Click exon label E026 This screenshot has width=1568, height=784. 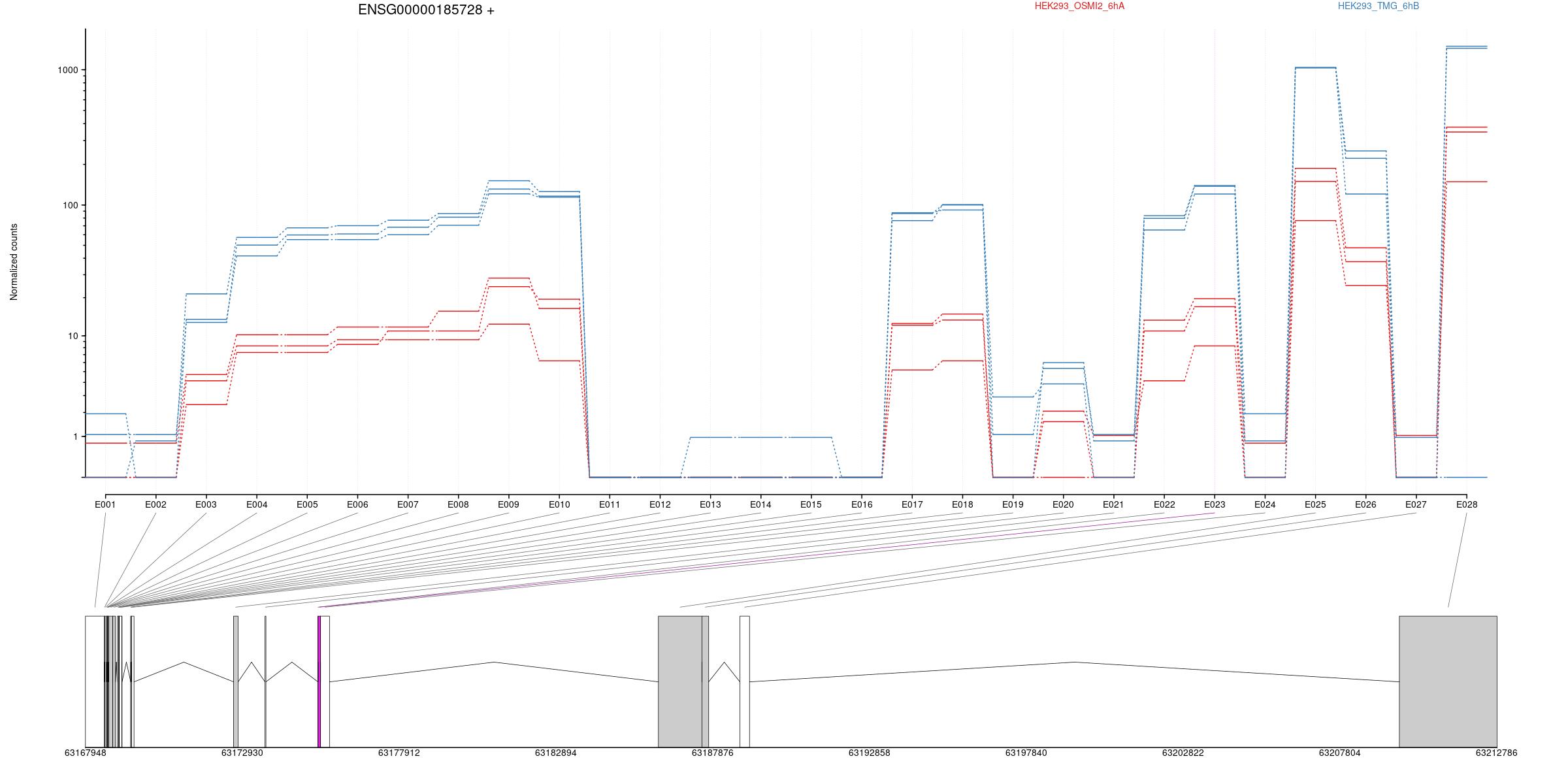1365,504
